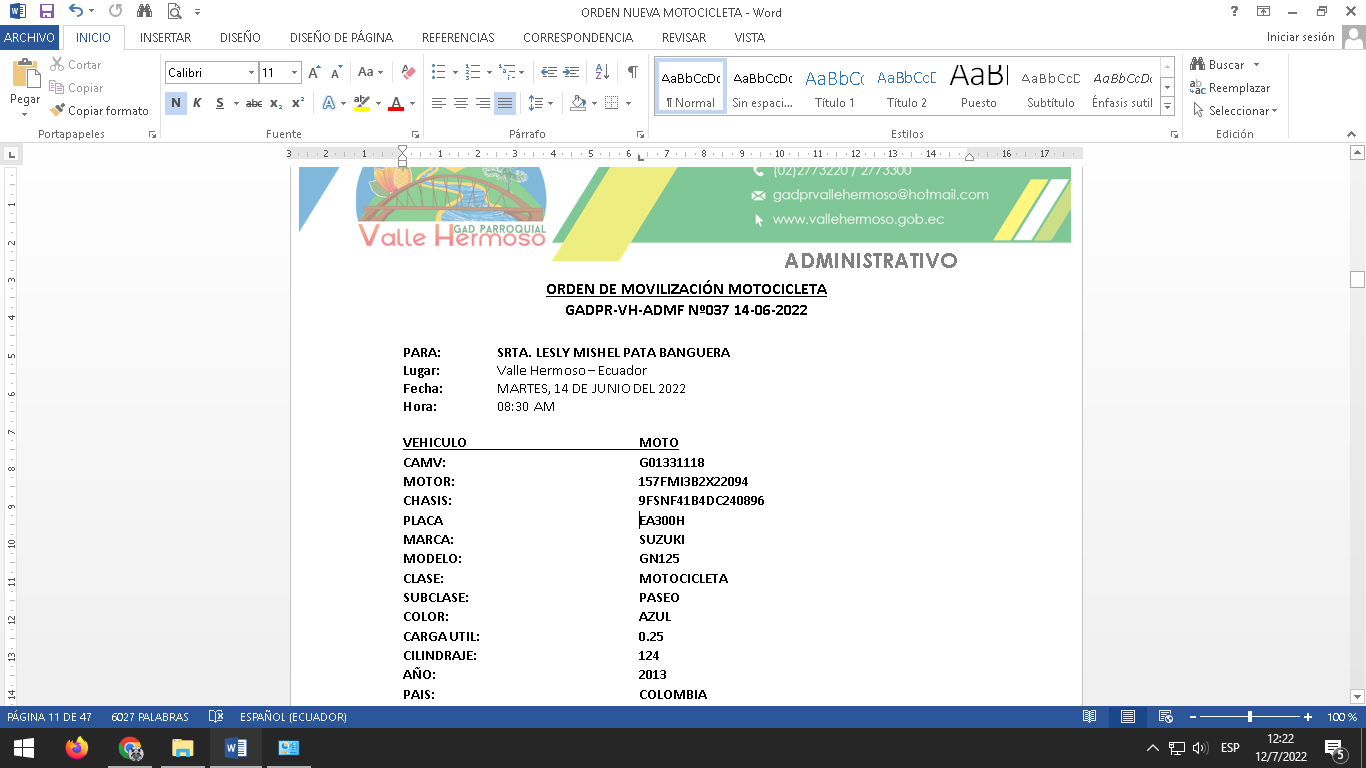The image size is (1366, 768).
Task: Click the Format Painter (Copiar formato) icon
Action: click(58, 111)
